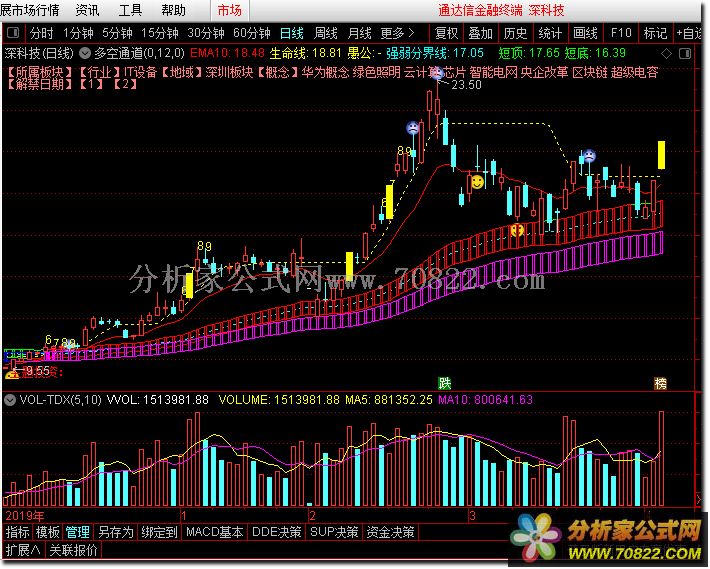The height and width of the screenshot is (569, 710).
Task: Expand the 扩展 panel at bottom
Action: pos(22,549)
